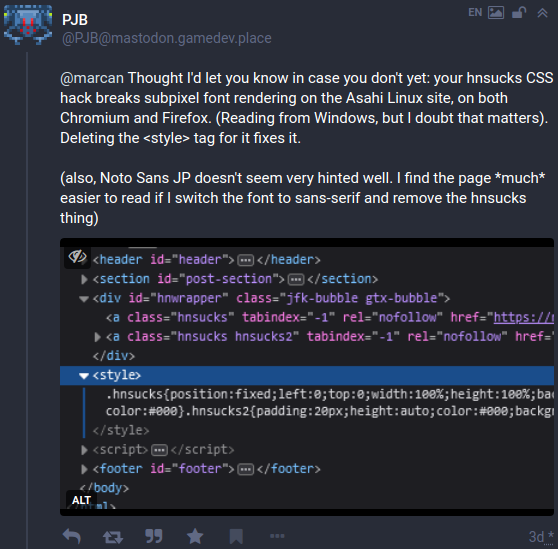Click the color:#000}.hnsucks2 CSS text line
The width and height of the screenshot is (558, 549).
[x=330, y=411]
